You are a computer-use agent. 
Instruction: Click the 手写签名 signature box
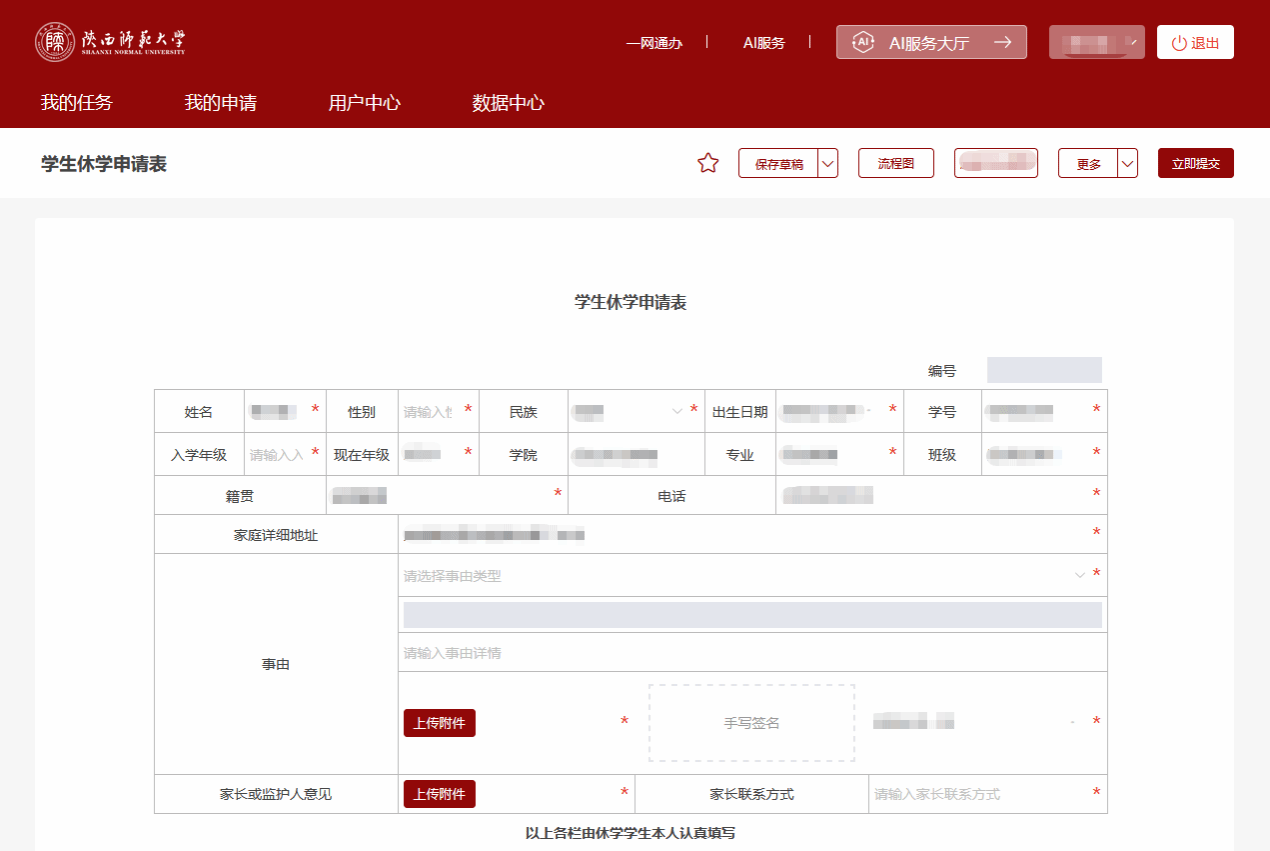[x=751, y=723]
